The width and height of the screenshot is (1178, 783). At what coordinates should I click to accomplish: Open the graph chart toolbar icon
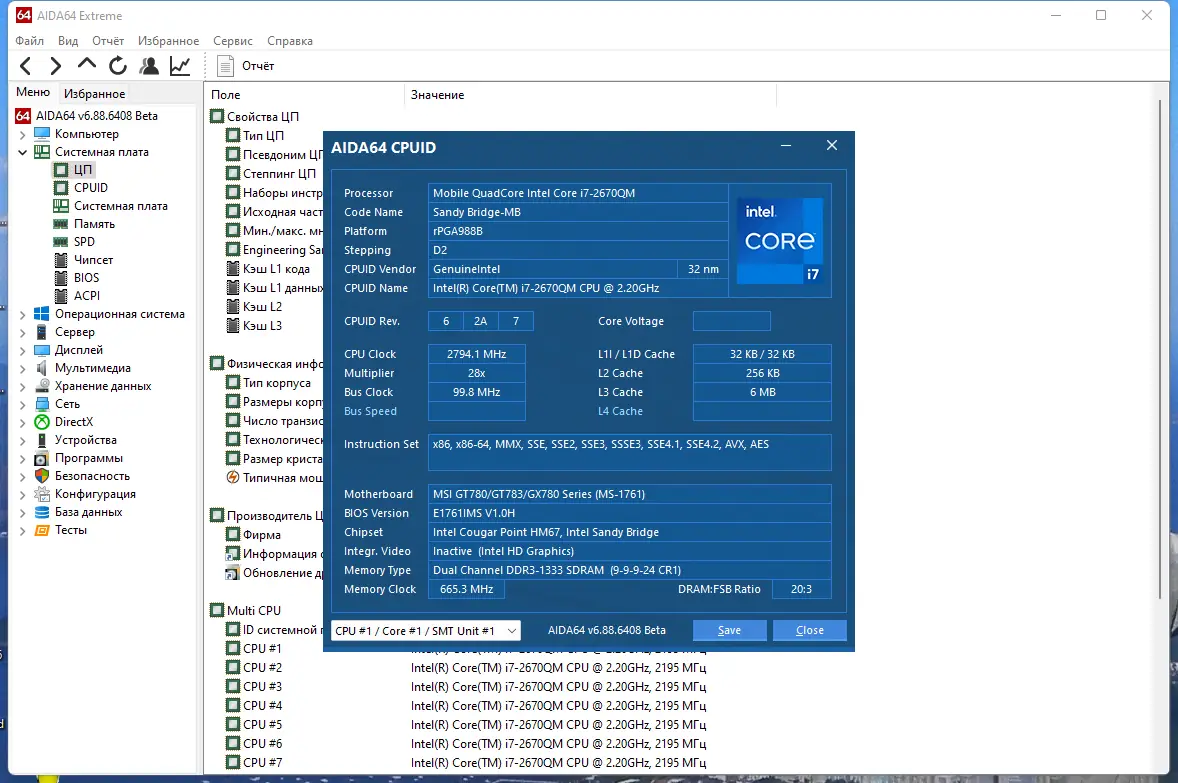(180, 66)
